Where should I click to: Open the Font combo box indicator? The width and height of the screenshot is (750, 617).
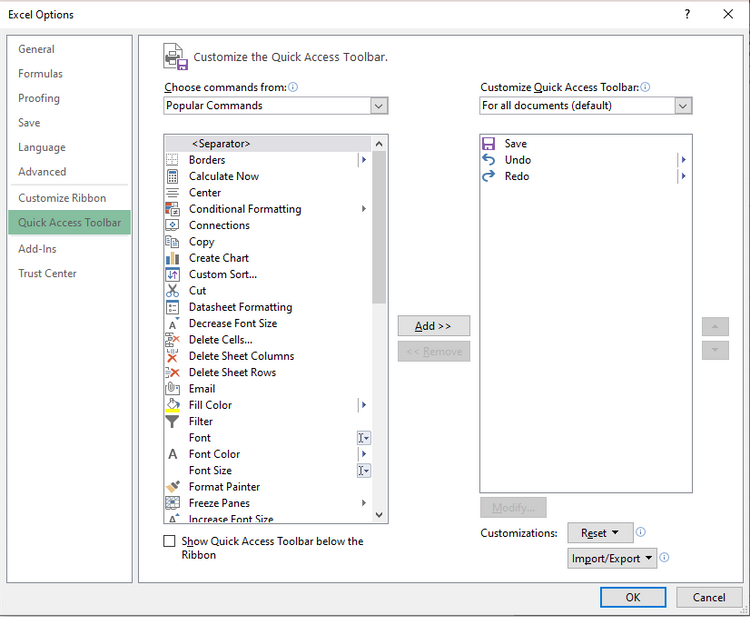364,438
